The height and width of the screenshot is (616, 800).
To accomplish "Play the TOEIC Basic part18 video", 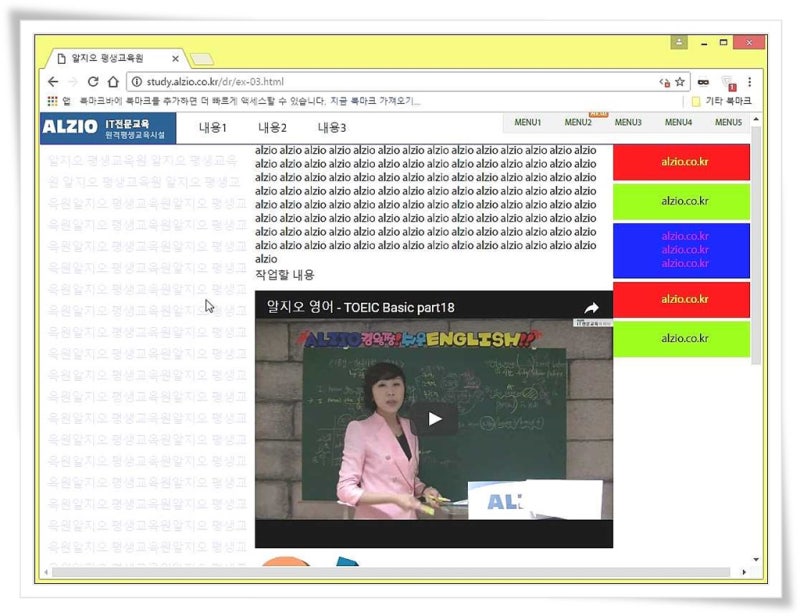I will [435, 419].
